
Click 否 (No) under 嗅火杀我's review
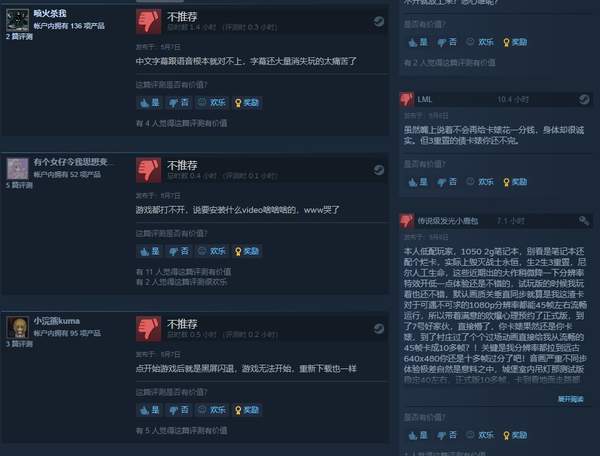pyautogui.click(x=179, y=103)
